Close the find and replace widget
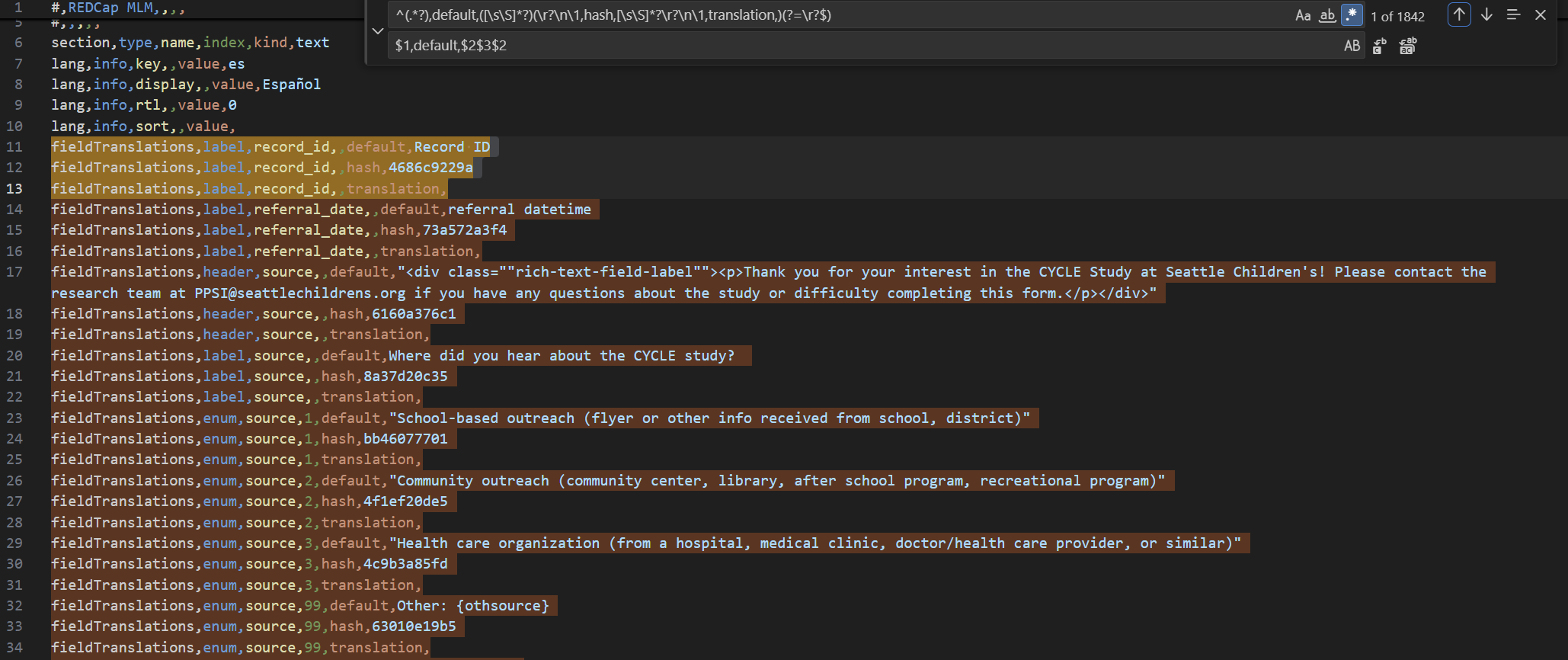 1541,15
